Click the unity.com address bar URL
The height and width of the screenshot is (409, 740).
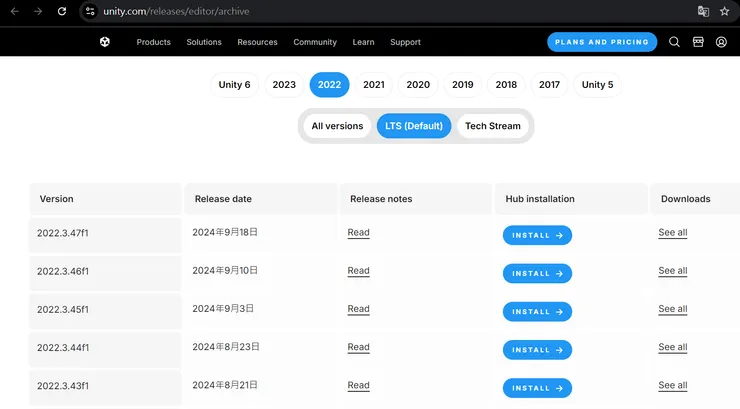point(176,11)
